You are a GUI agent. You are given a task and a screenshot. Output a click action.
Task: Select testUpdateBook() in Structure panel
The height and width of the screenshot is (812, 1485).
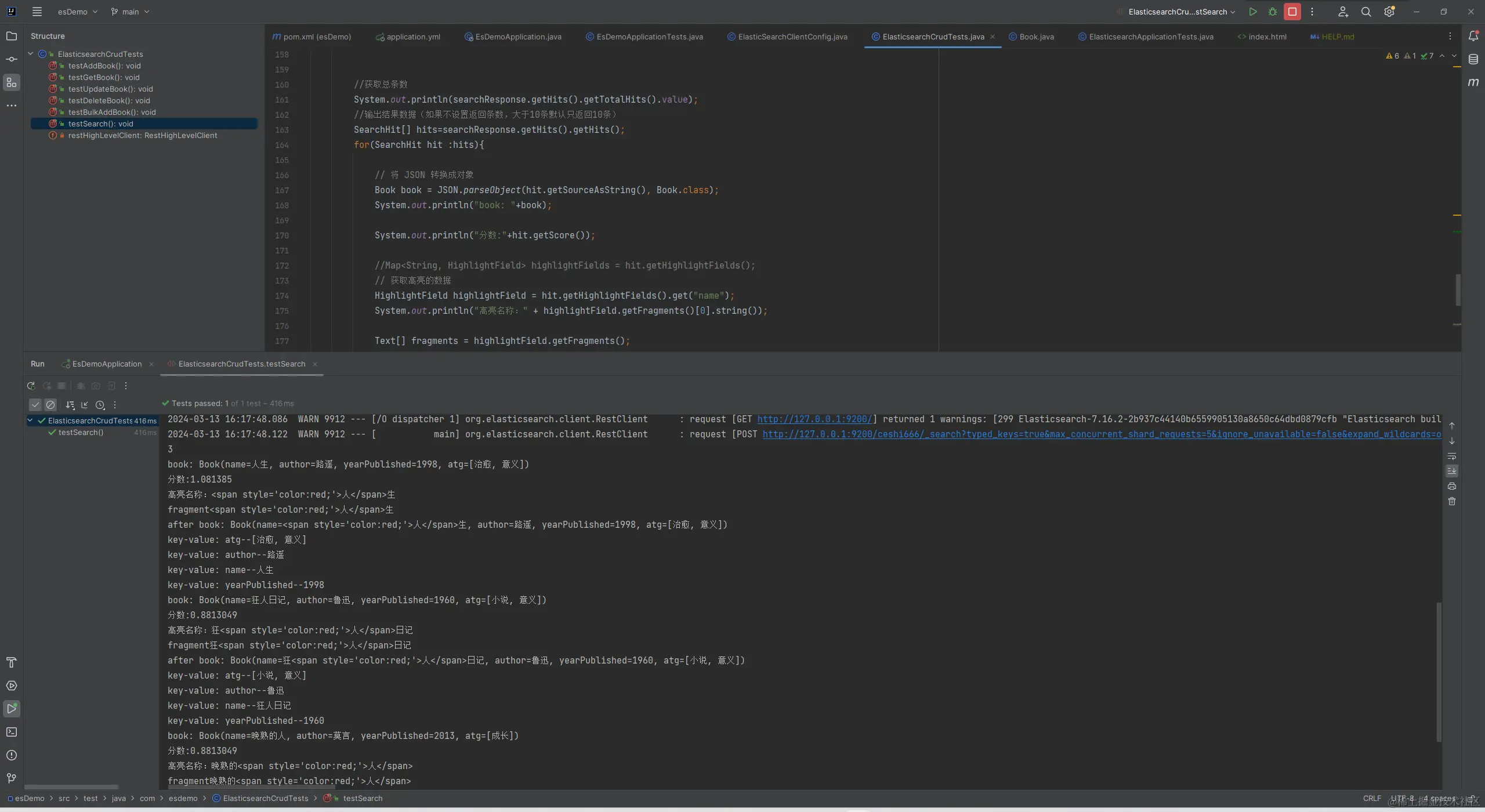click(110, 89)
